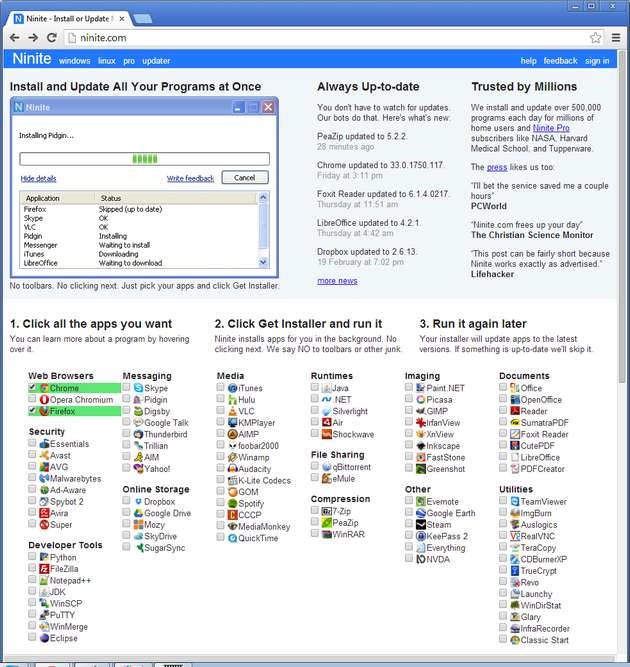This screenshot has width=630, height=667.
Task: Click the Inkscape icon
Action: click(x=421, y=446)
